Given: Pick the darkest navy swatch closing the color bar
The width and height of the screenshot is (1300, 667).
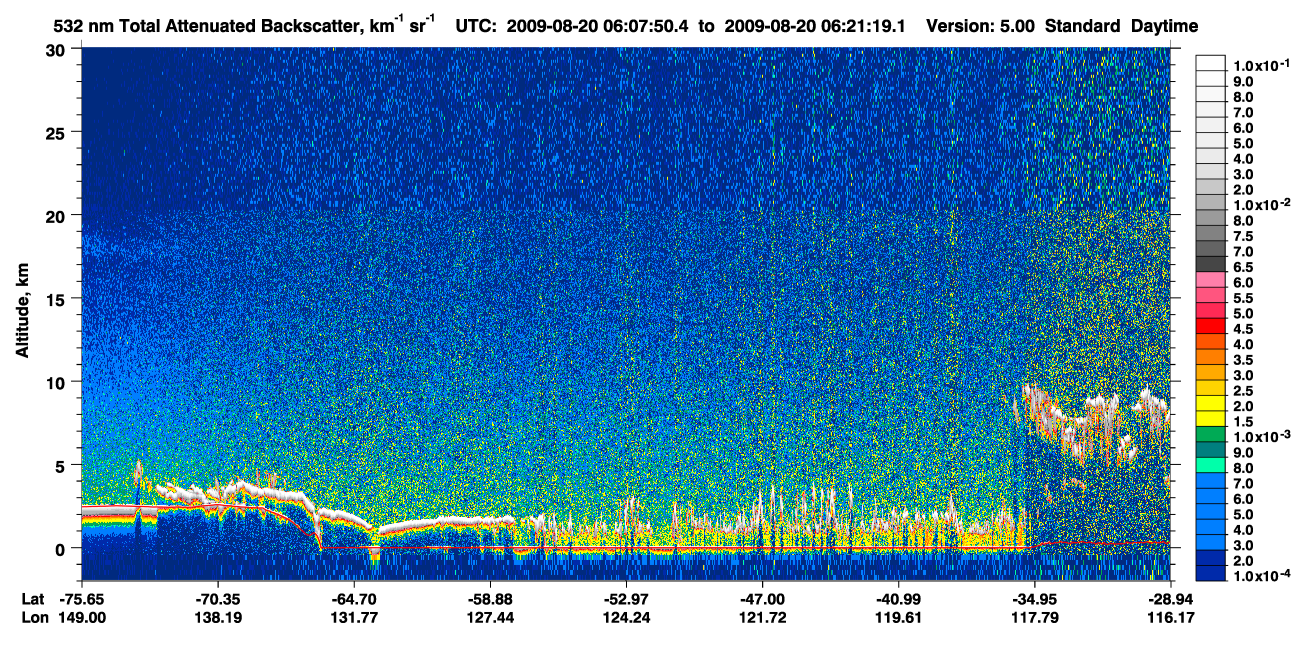Looking at the screenshot, I should click(x=1211, y=574).
